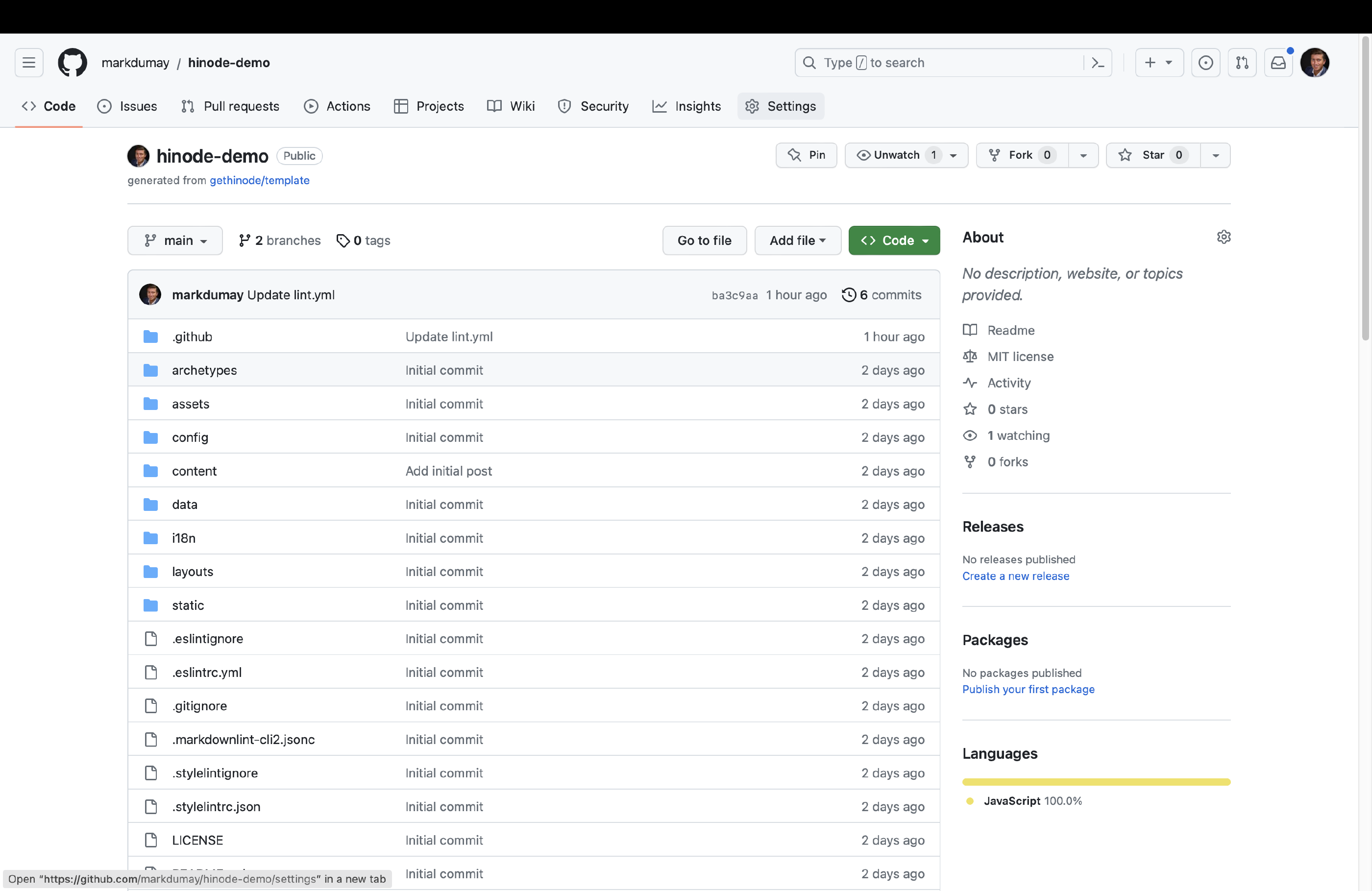The height and width of the screenshot is (891, 1372).
Task: Toggle the Fork count dropdown arrow
Action: [x=1082, y=155]
